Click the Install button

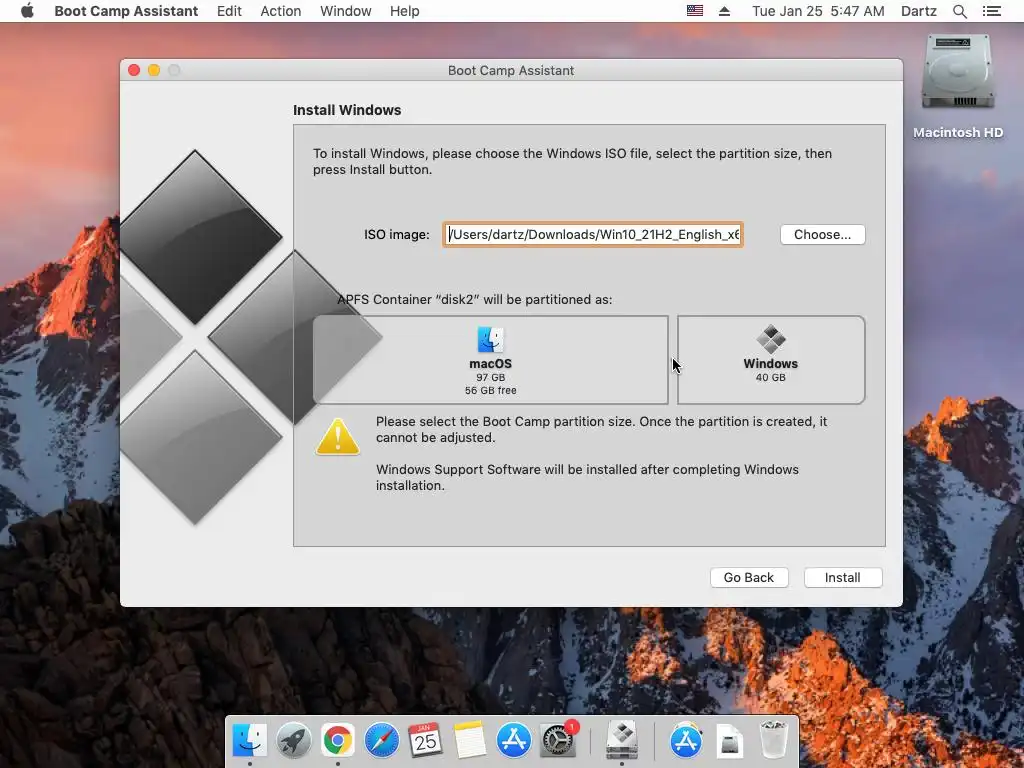842,577
